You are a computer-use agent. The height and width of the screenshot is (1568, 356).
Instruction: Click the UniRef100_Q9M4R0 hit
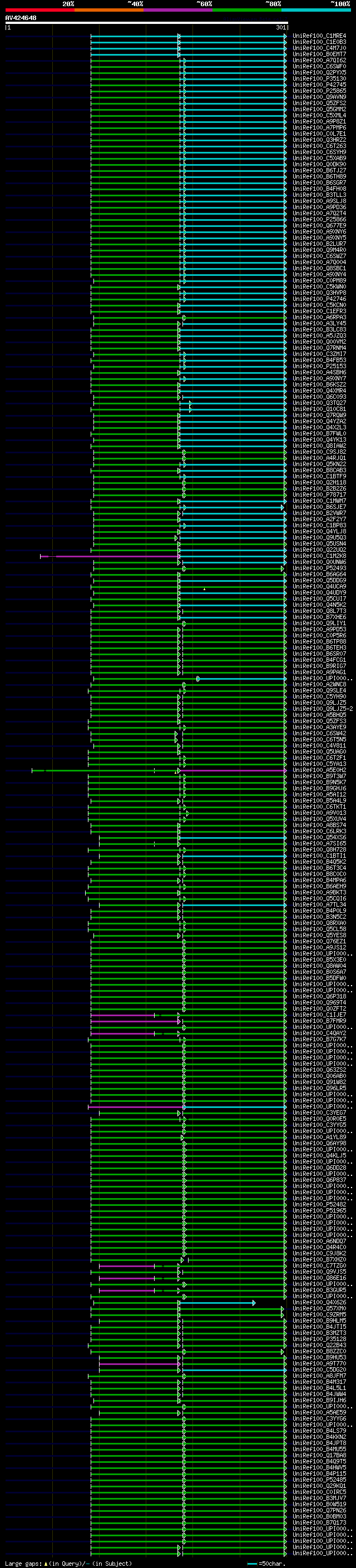coord(319,250)
